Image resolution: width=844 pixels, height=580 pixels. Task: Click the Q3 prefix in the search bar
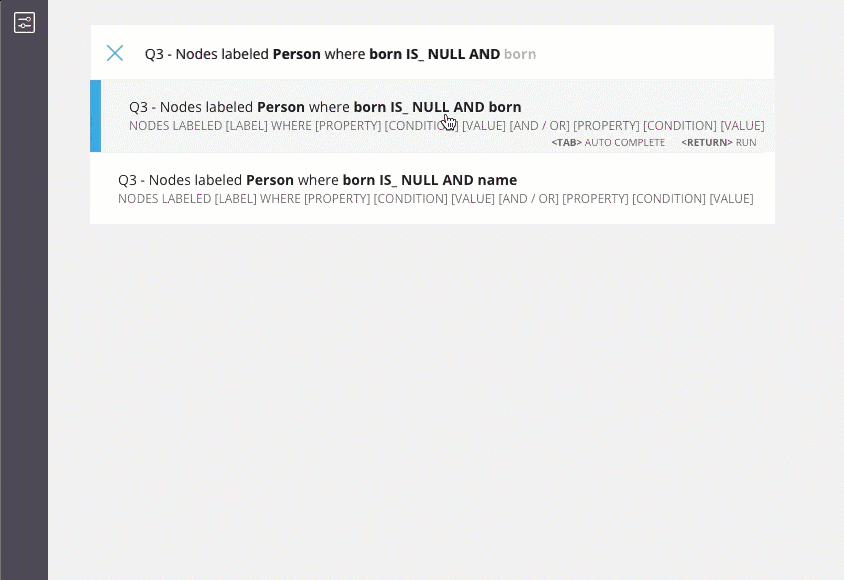coord(154,54)
